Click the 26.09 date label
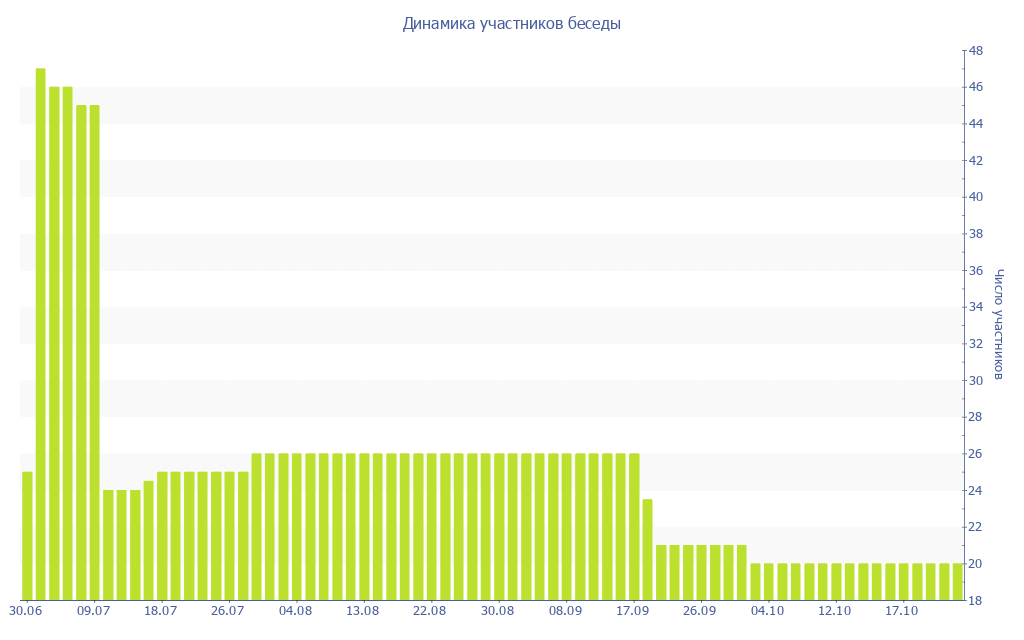Image resolution: width=1024 pixels, height=640 pixels. tap(699, 611)
